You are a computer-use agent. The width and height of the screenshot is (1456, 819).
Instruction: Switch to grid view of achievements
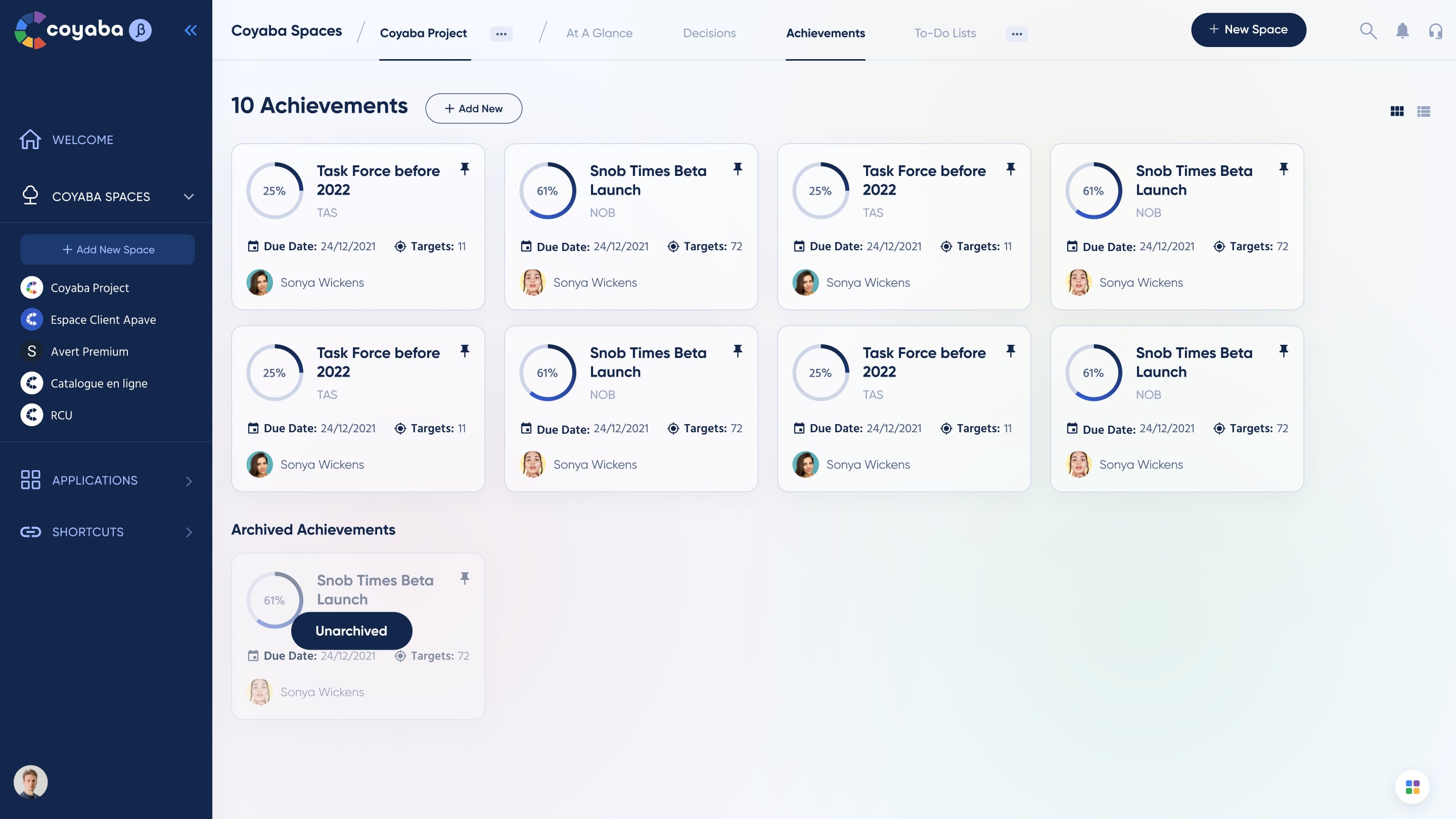(x=1397, y=111)
